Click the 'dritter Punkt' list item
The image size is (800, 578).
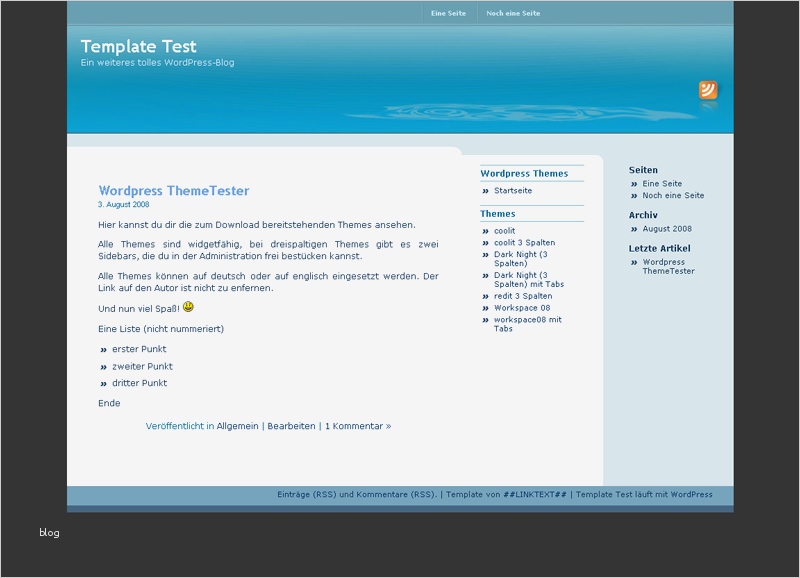[x=139, y=383]
